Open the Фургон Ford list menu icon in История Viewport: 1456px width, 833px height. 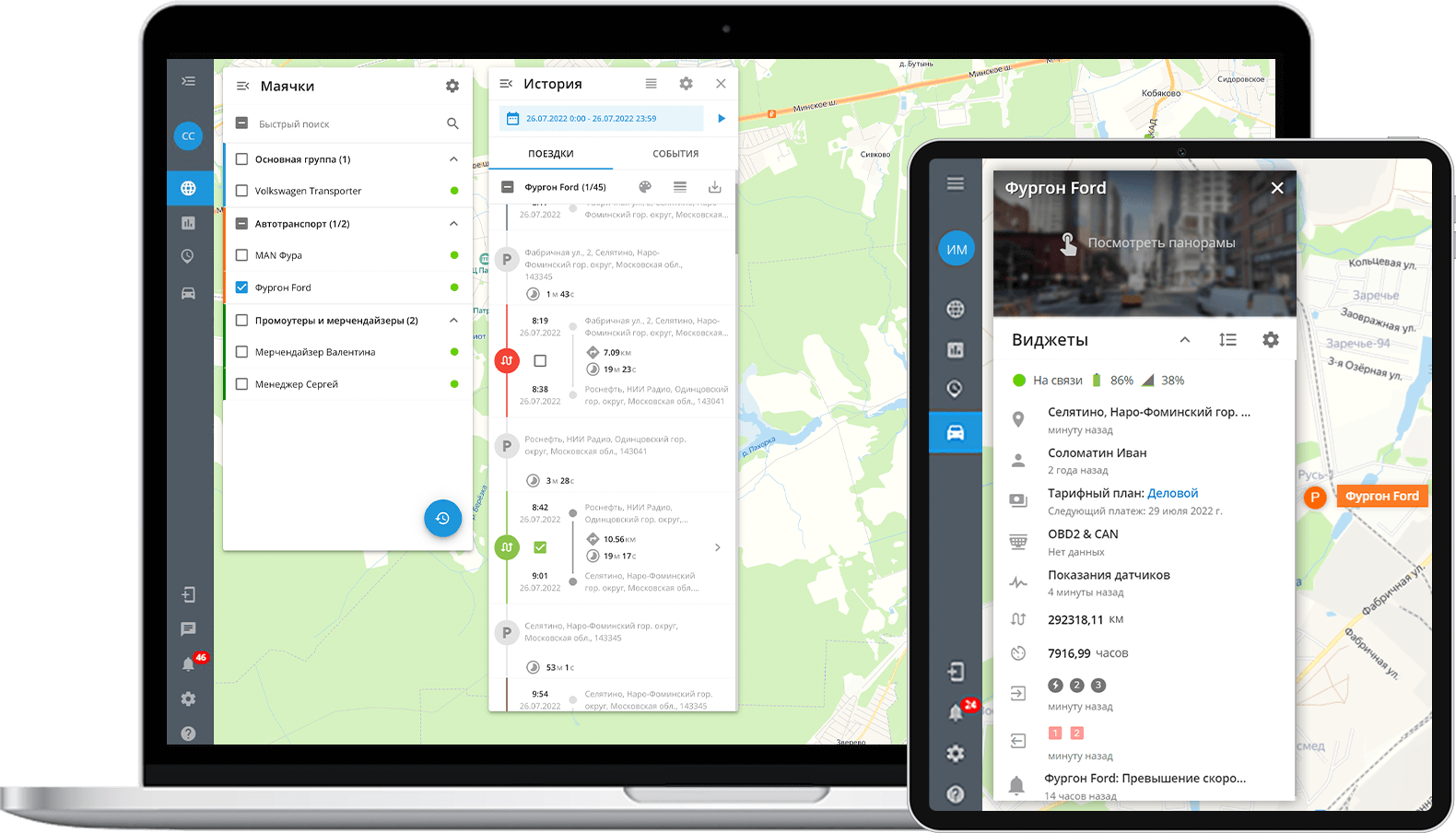point(679,186)
